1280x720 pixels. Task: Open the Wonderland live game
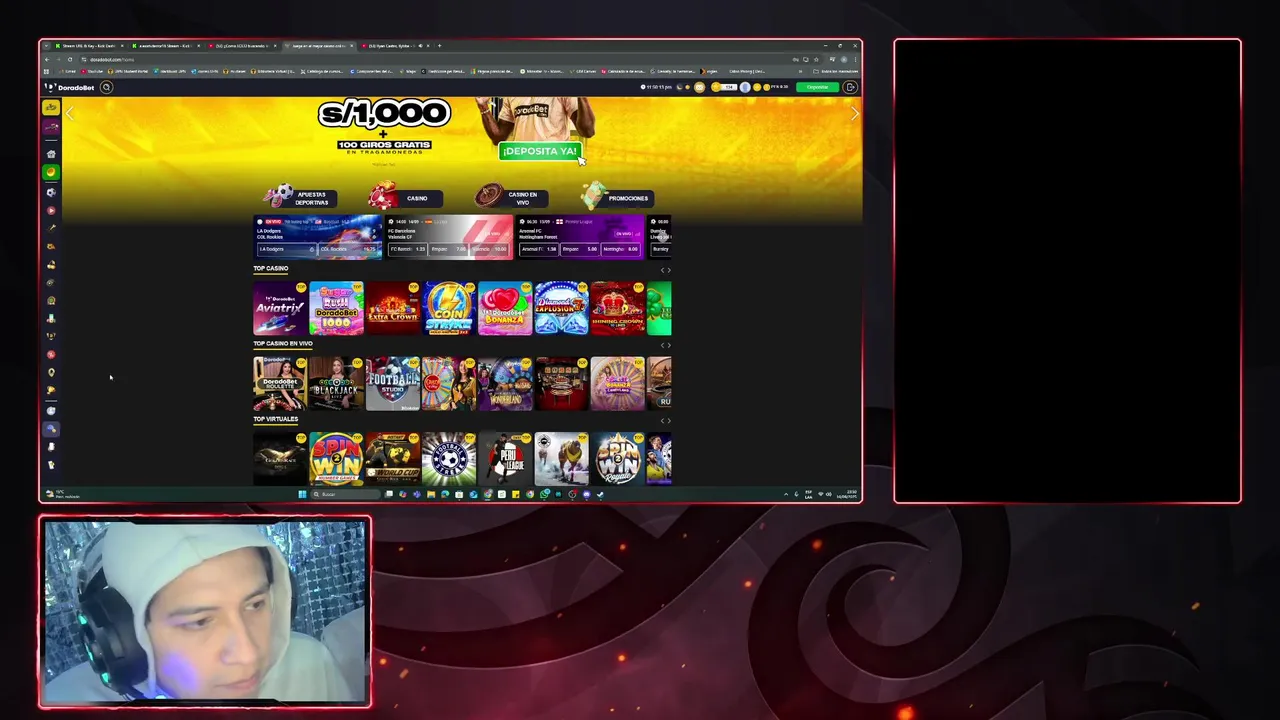[505, 383]
